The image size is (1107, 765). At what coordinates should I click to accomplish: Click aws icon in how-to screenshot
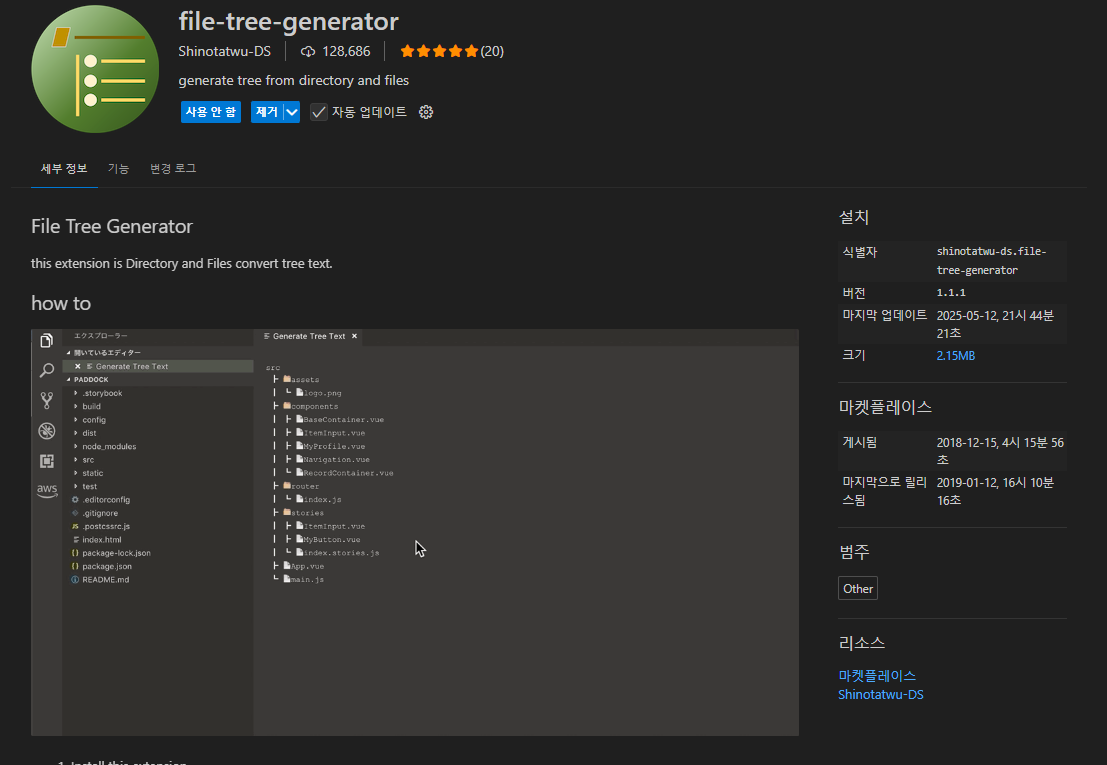pyautogui.click(x=47, y=490)
